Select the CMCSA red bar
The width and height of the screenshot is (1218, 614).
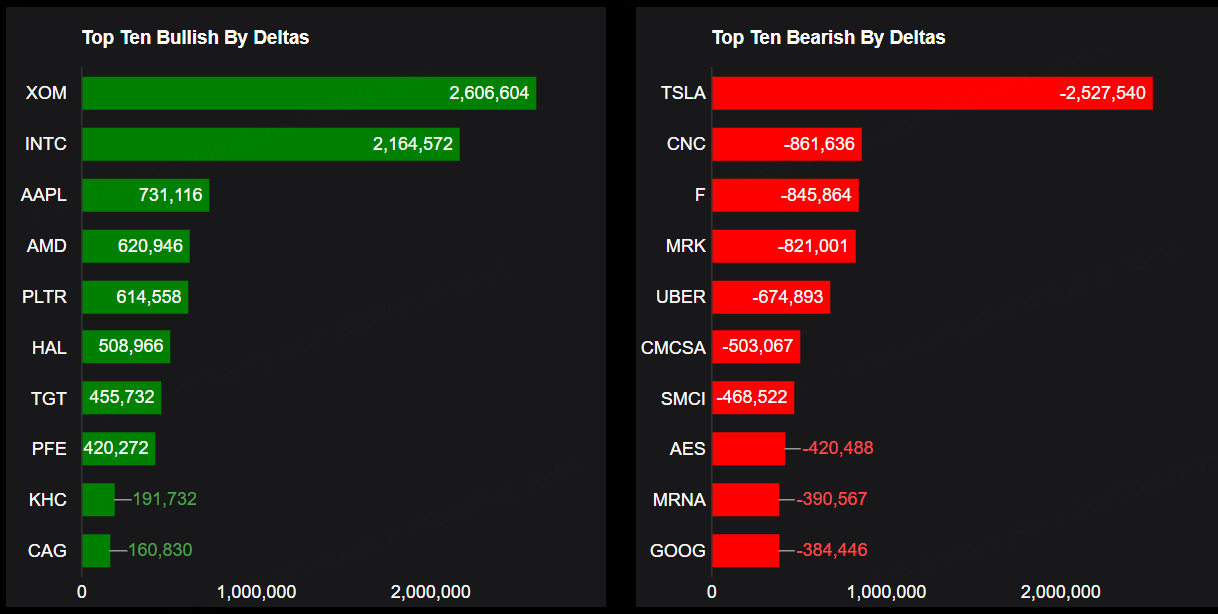pyautogui.click(x=755, y=347)
